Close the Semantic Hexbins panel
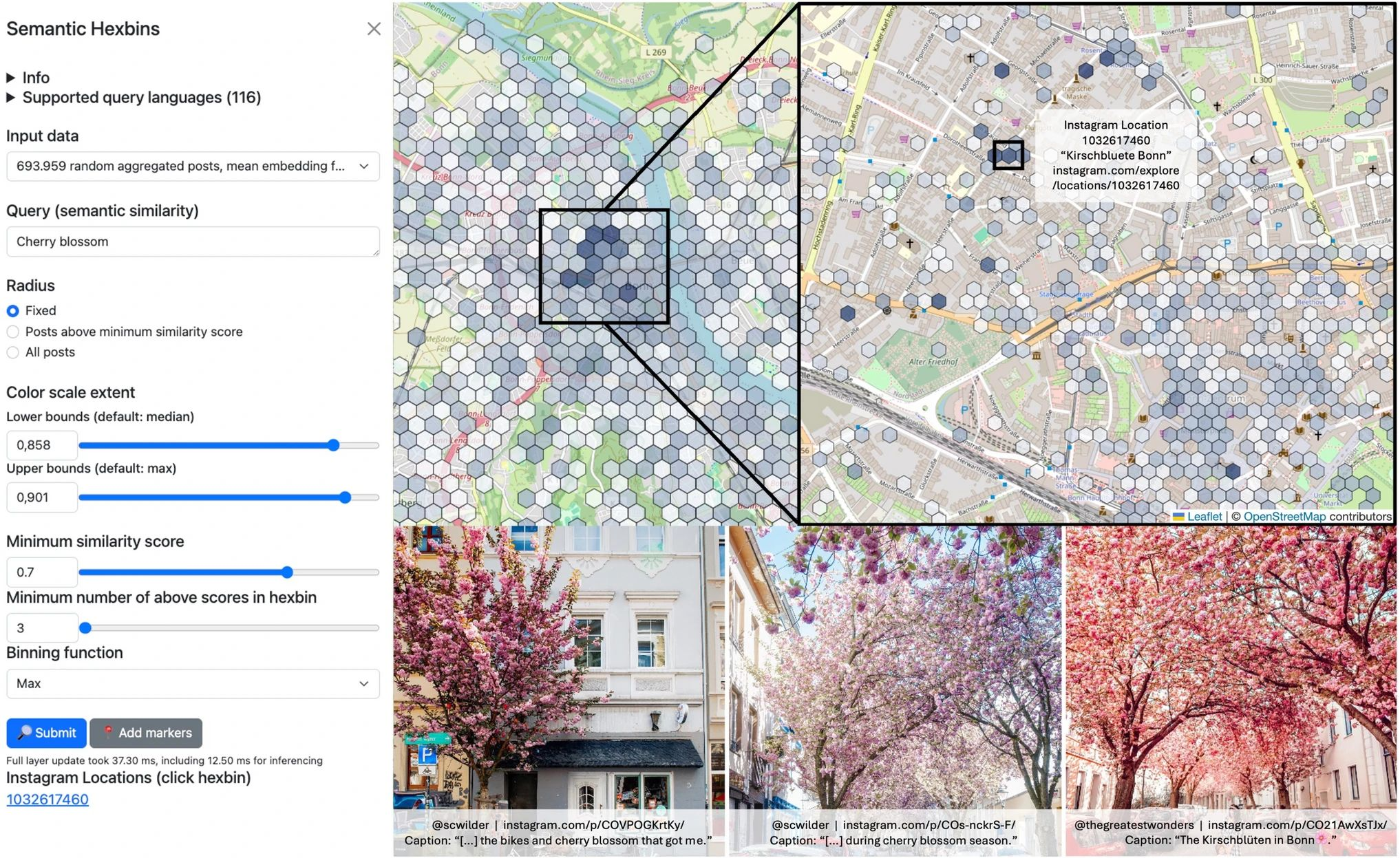Viewport: 1400px width, 858px height. pyautogui.click(x=374, y=29)
